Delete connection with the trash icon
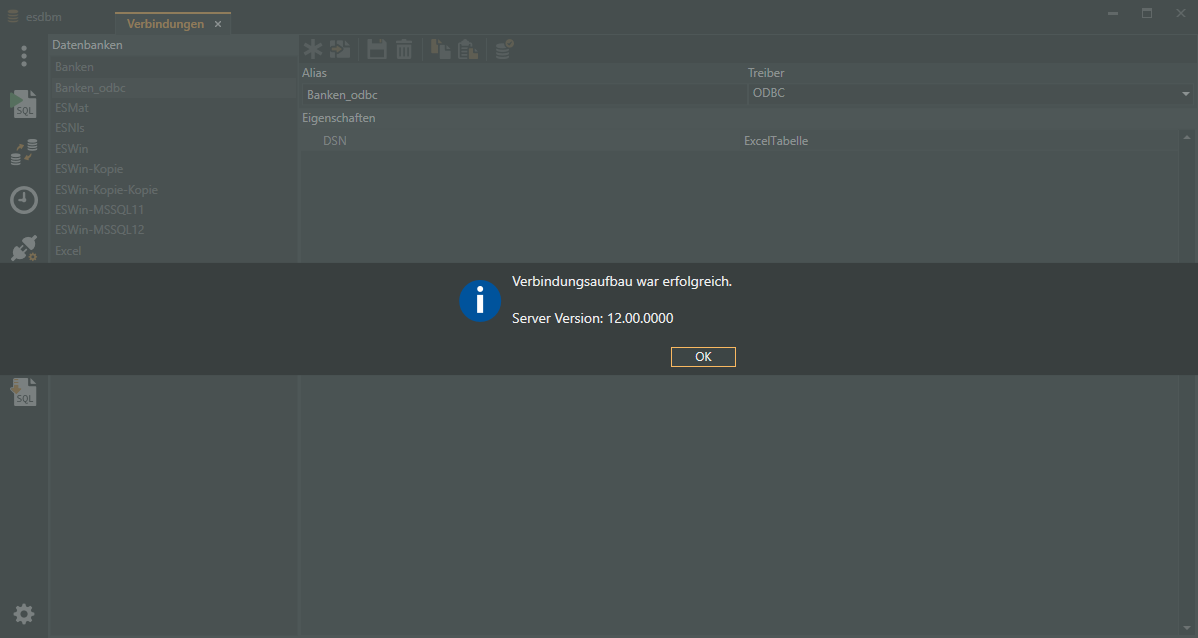The width and height of the screenshot is (1198, 638). click(x=404, y=49)
